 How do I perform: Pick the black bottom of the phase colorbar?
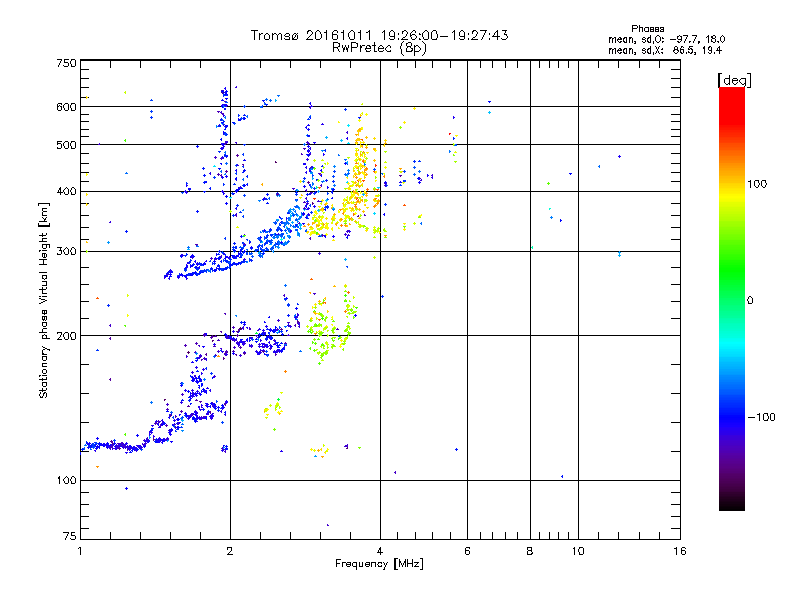pos(732,503)
